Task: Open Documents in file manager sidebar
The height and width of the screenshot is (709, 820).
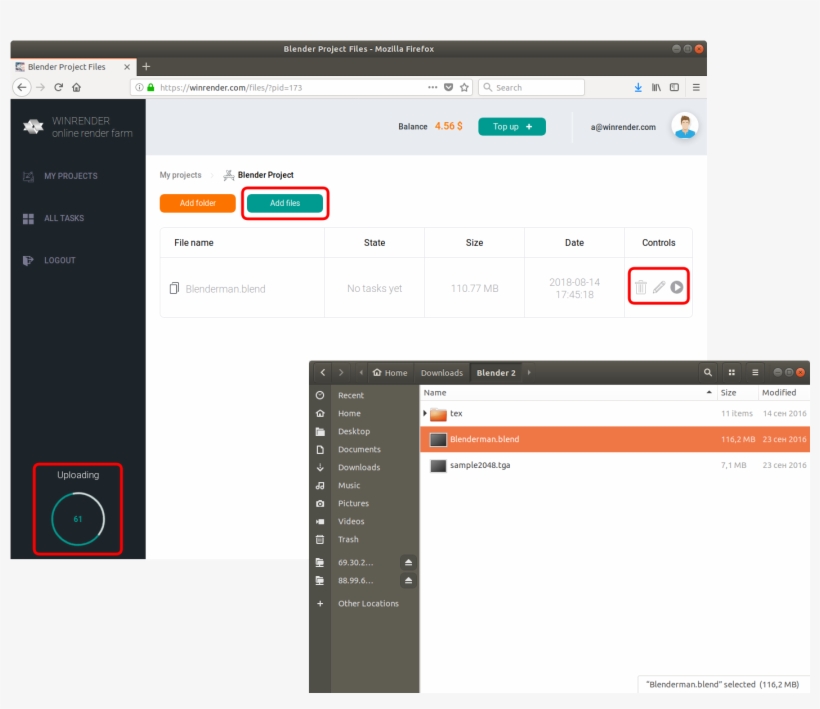Action: click(x=359, y=449)
